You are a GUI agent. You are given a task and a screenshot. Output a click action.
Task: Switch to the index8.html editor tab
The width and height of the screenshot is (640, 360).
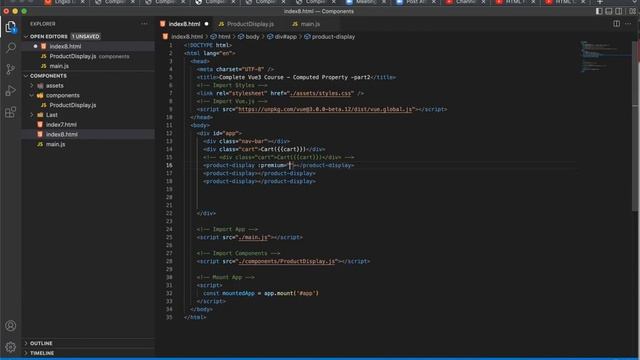(x=184, y=24)
